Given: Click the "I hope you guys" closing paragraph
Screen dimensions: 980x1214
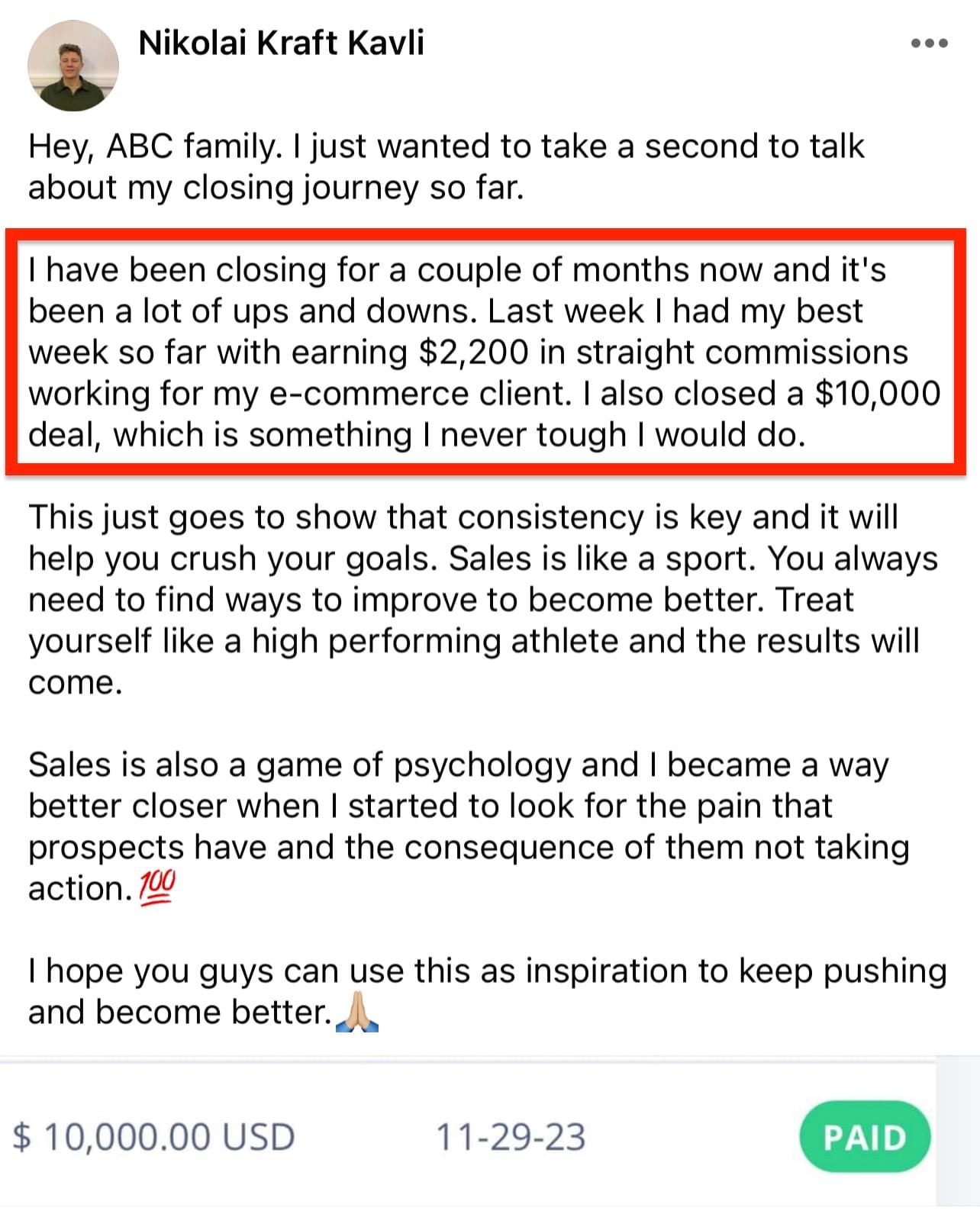Looking at the screenshot, I should click(487, 991).
